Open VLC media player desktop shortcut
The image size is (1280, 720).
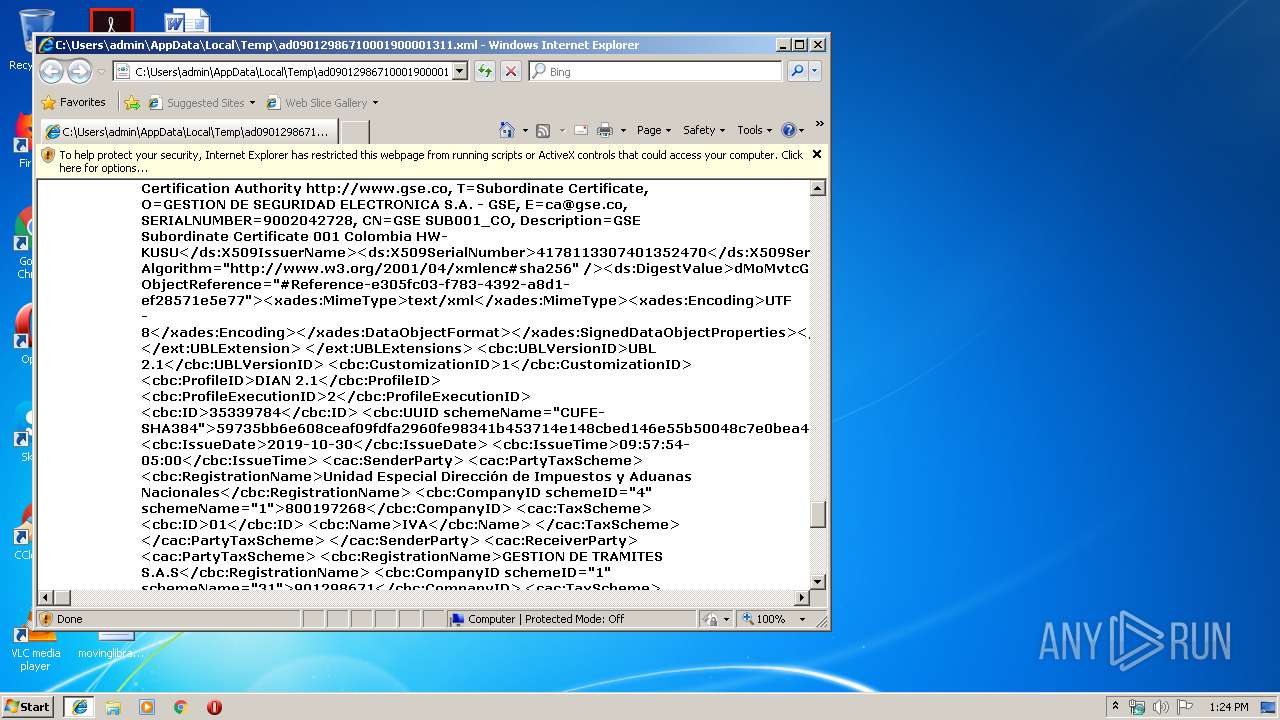(x=36, y=650)
